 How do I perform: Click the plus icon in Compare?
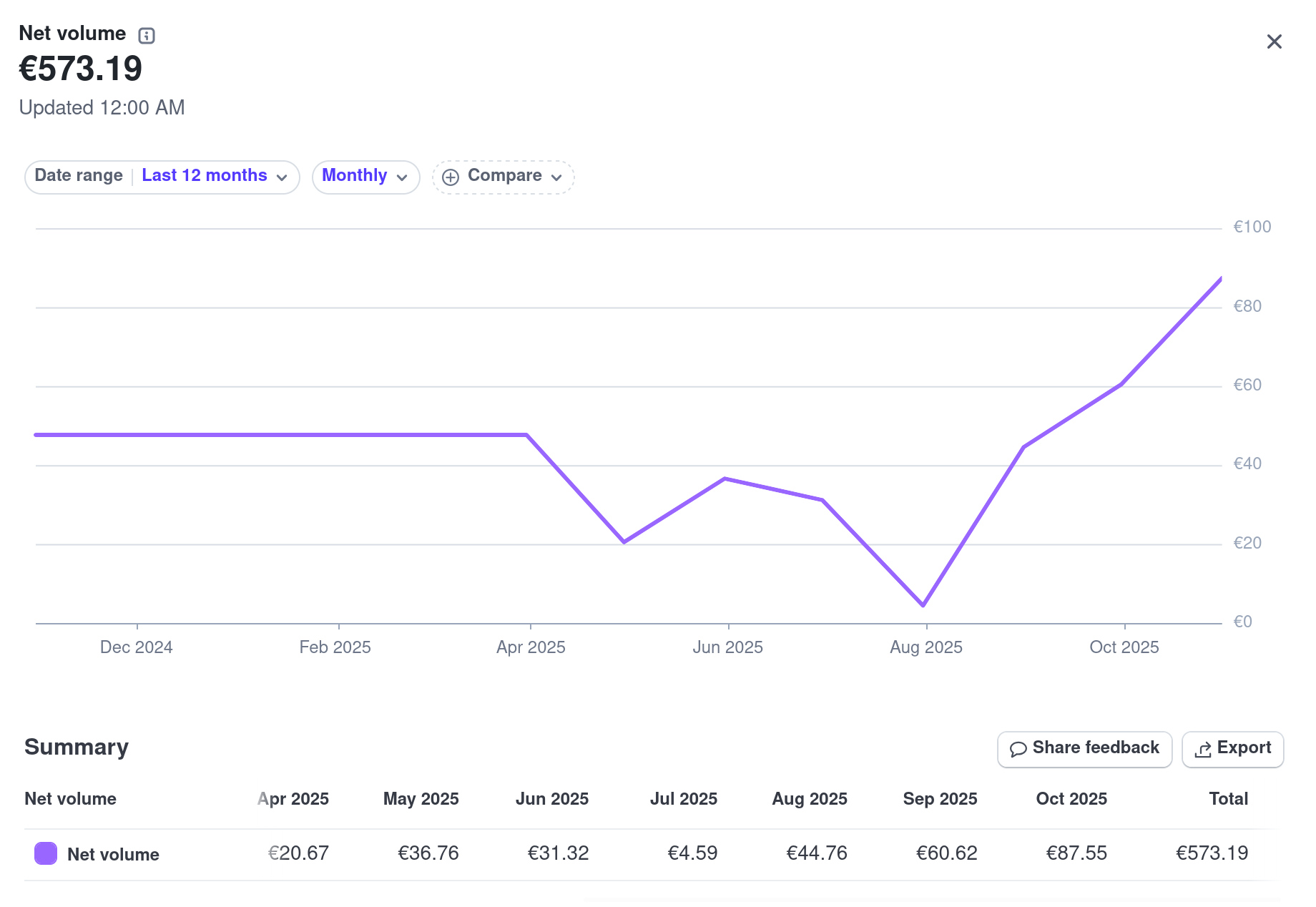pyautogui.click(x=451, y=177)
